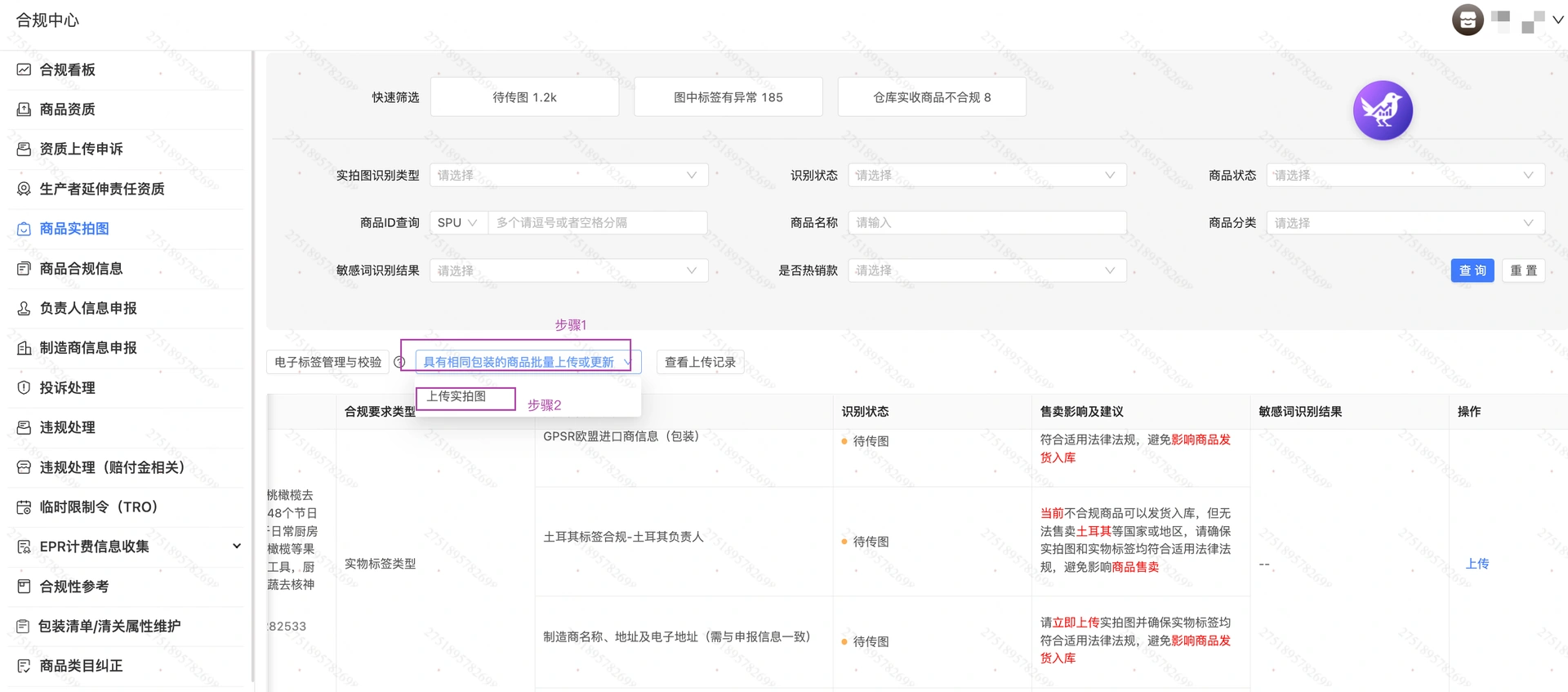The width and height of the screenshot is (1568, 692).
Task: Click the 上传 link in 操作 column
Action: click(x=1477, y=564)
